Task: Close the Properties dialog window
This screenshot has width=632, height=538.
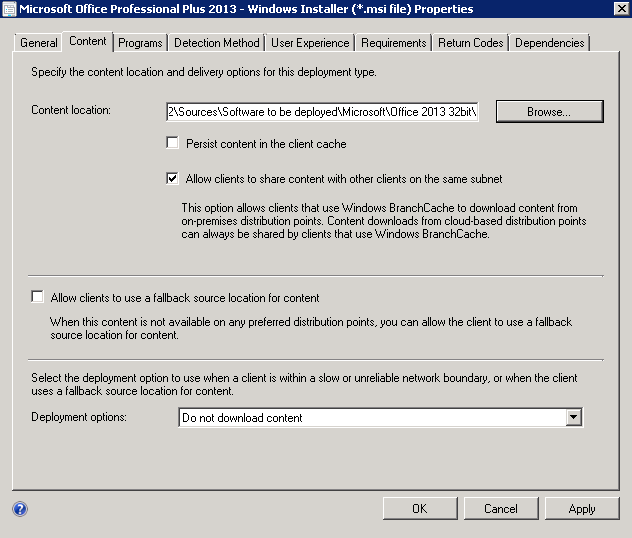Action: [x=621, y=8]
